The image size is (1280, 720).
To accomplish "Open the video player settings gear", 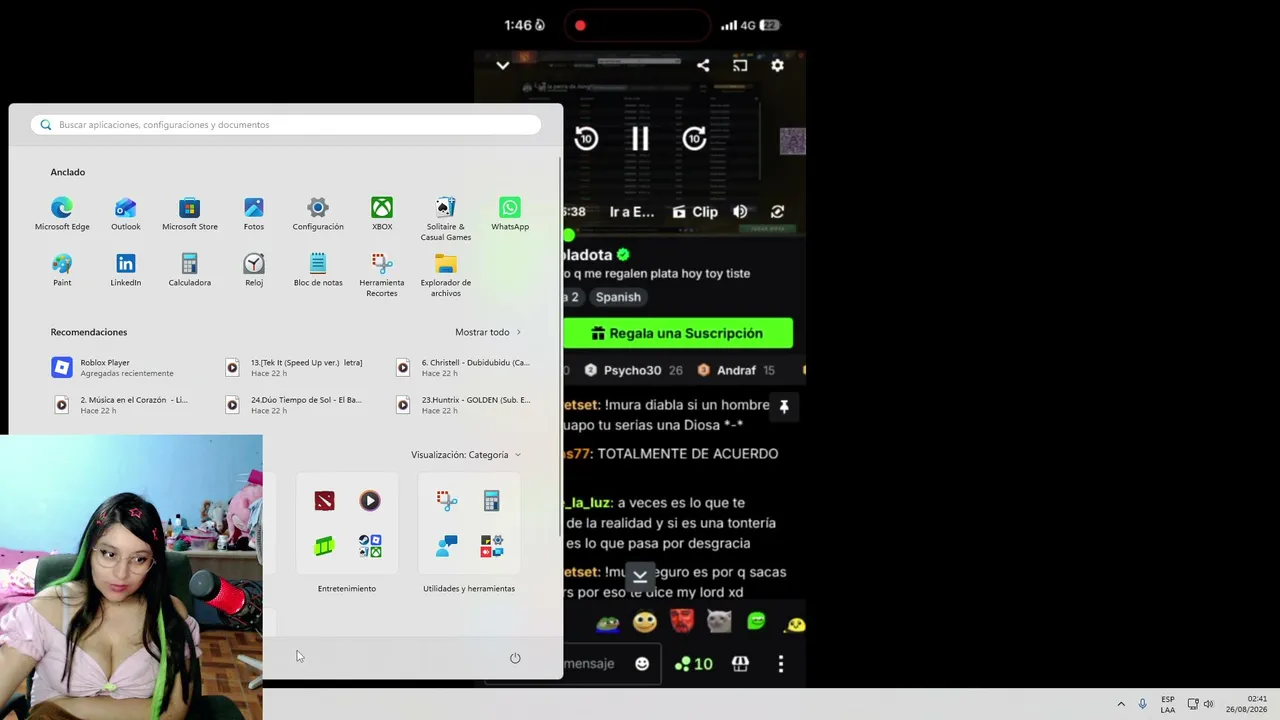I will [x=777, y=65].
